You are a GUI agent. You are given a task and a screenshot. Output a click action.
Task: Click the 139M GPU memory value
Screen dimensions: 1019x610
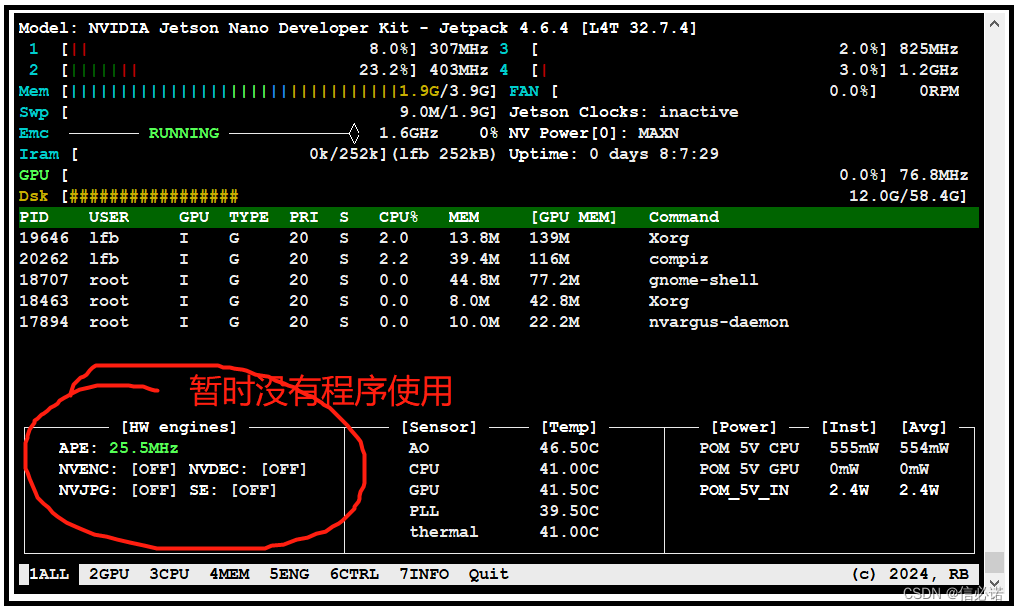[549, 238]
